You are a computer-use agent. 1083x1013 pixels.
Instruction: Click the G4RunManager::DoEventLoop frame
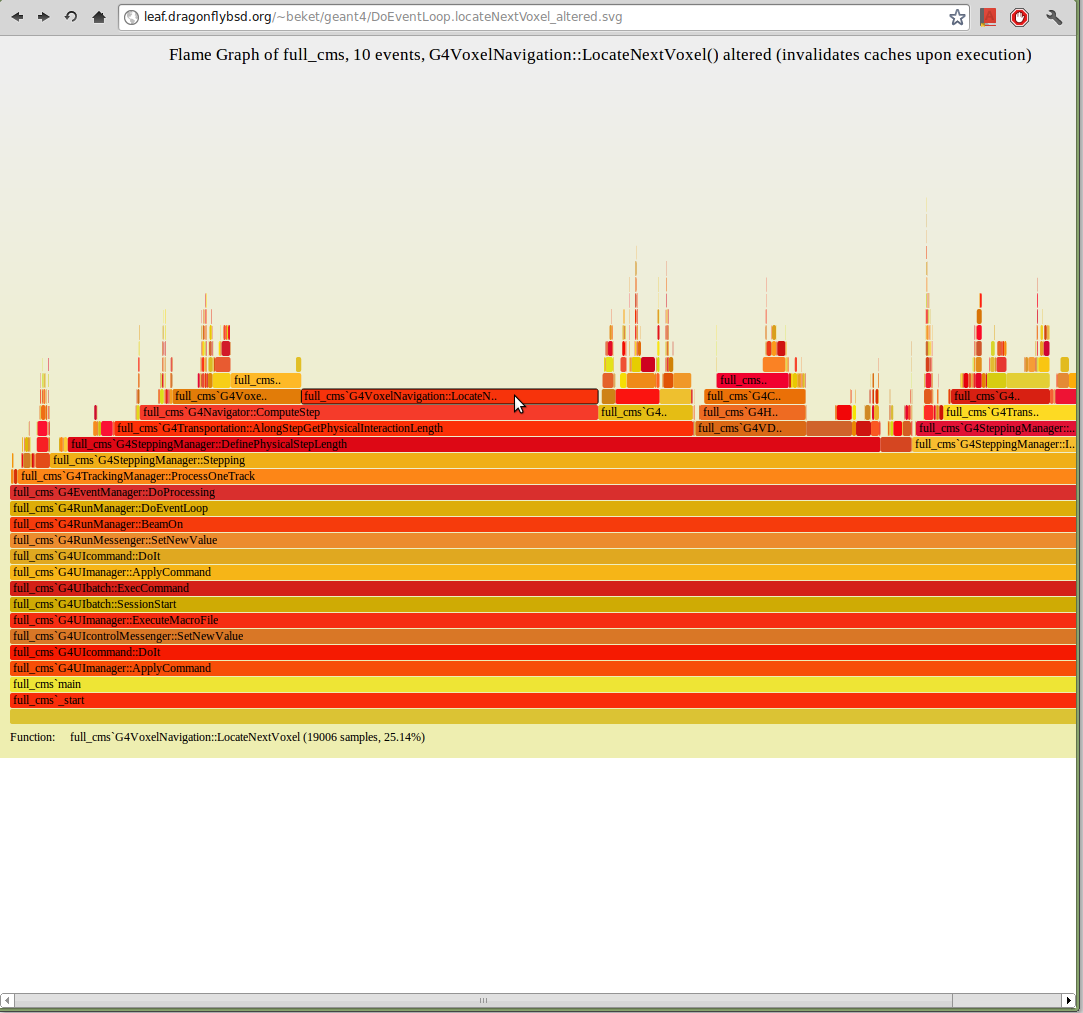(542, 508)
